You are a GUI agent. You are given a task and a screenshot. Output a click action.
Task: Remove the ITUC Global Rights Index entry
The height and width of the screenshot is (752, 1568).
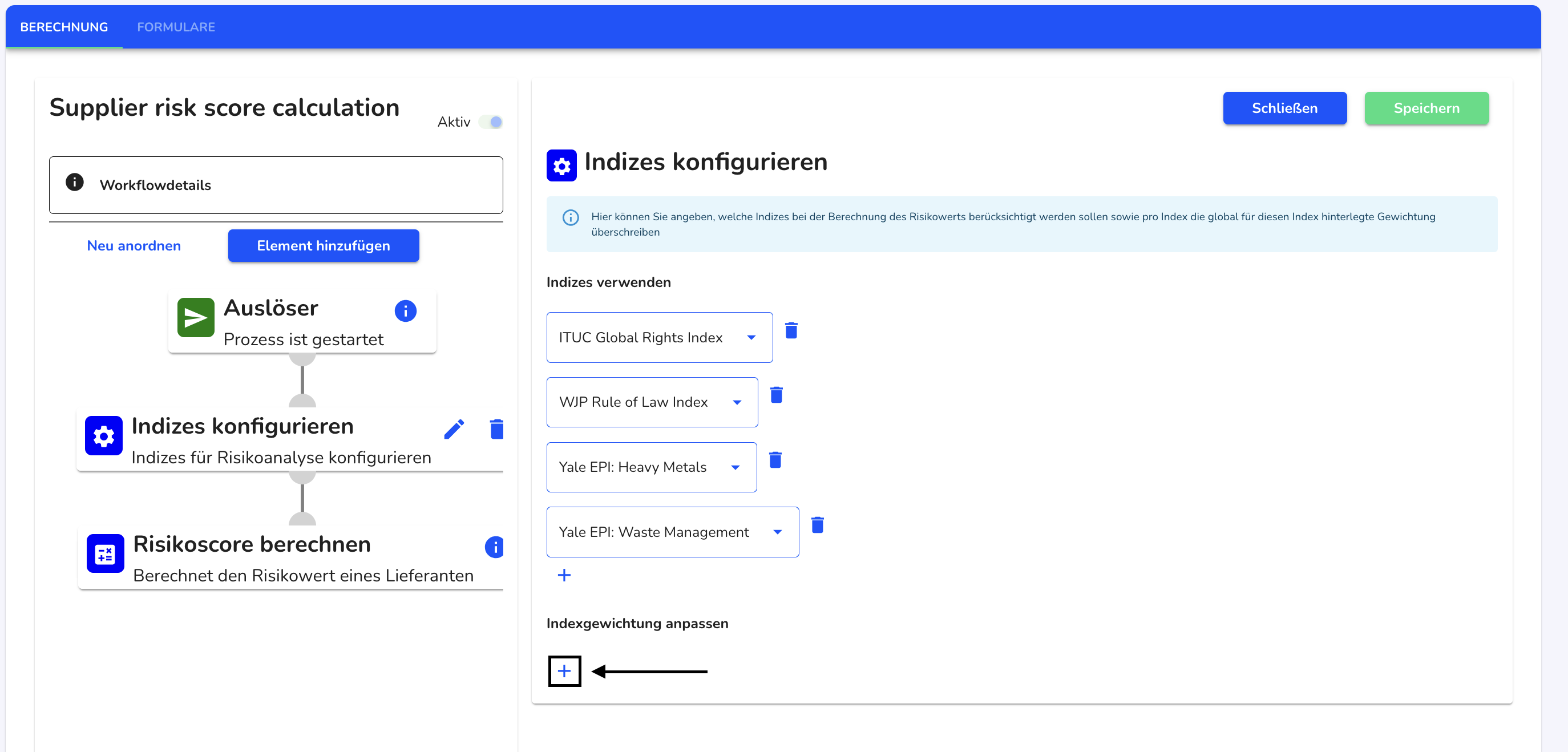791,330
